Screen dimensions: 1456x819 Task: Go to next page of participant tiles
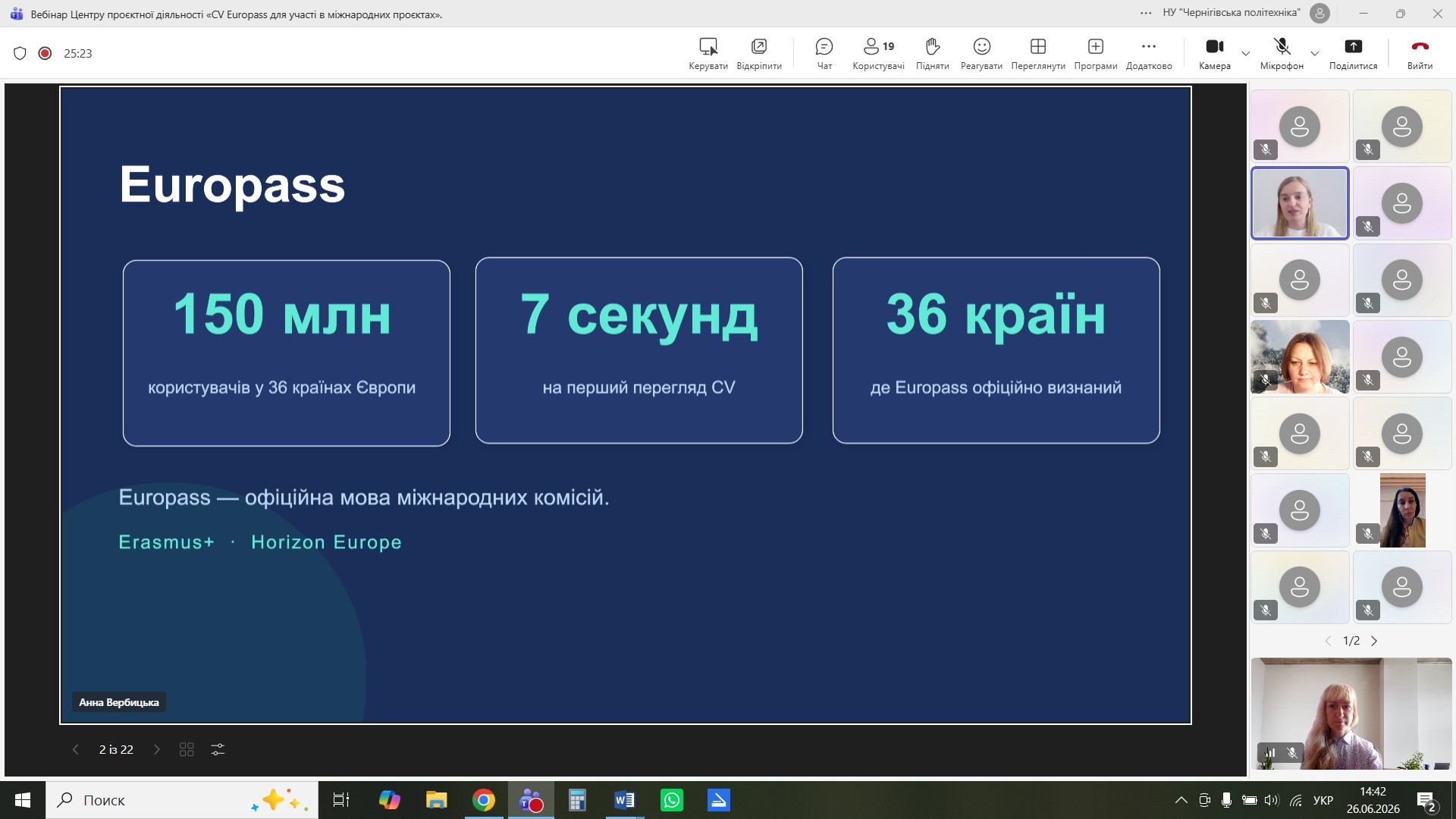pyautogui.click(x=1374, y=641)
